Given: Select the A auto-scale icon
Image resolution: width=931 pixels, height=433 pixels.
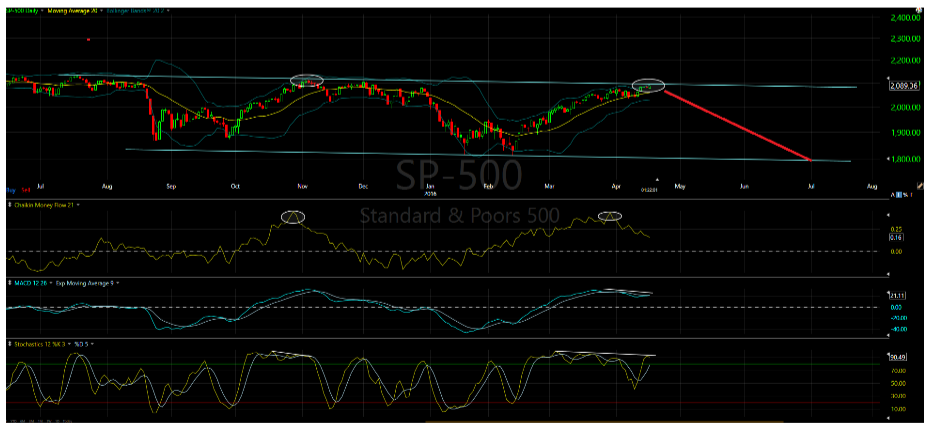Looking at the screenshot, I should point(893,195).
